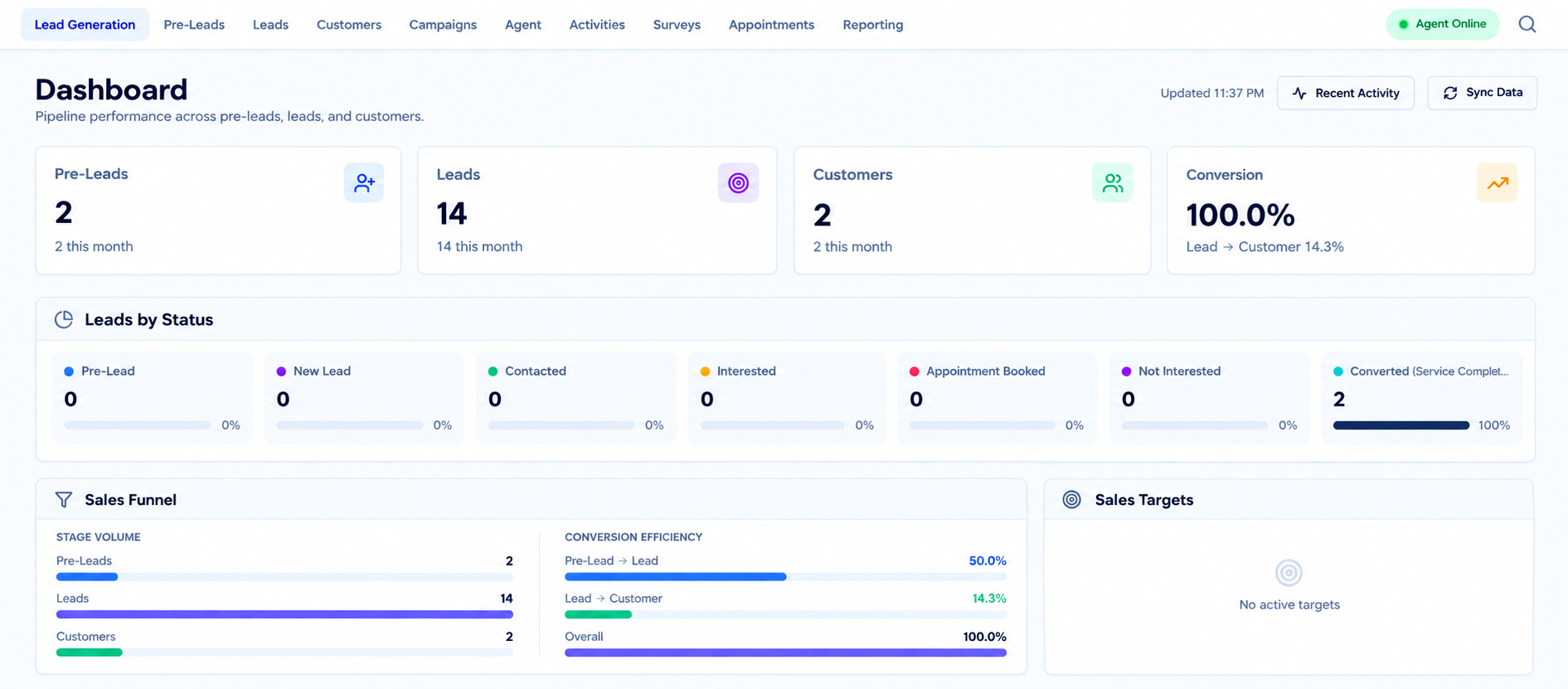Click the Dashboard heading
This screenshot has width=1568, height=689.
(x=111, y=89)
